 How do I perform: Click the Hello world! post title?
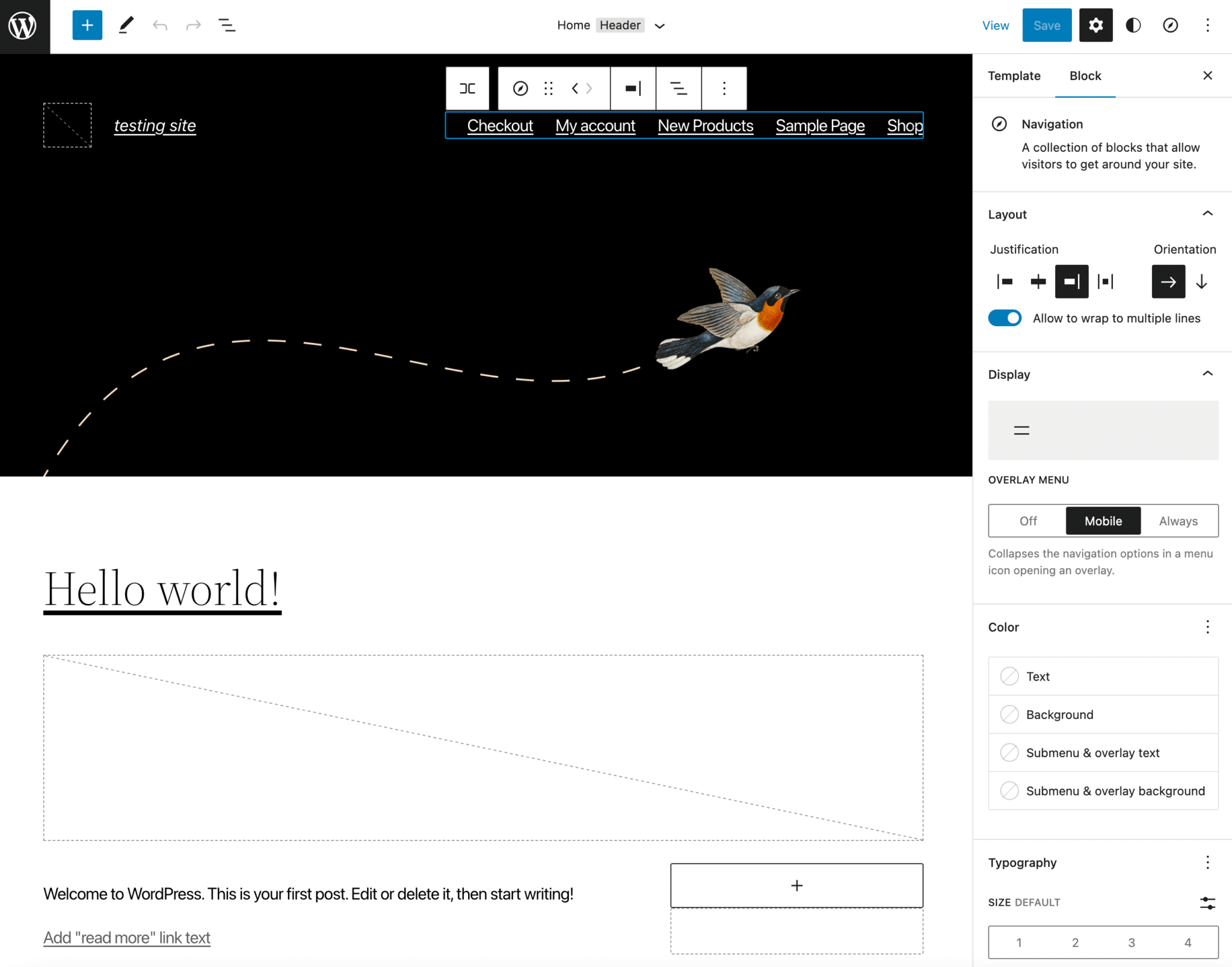point(162,589)
